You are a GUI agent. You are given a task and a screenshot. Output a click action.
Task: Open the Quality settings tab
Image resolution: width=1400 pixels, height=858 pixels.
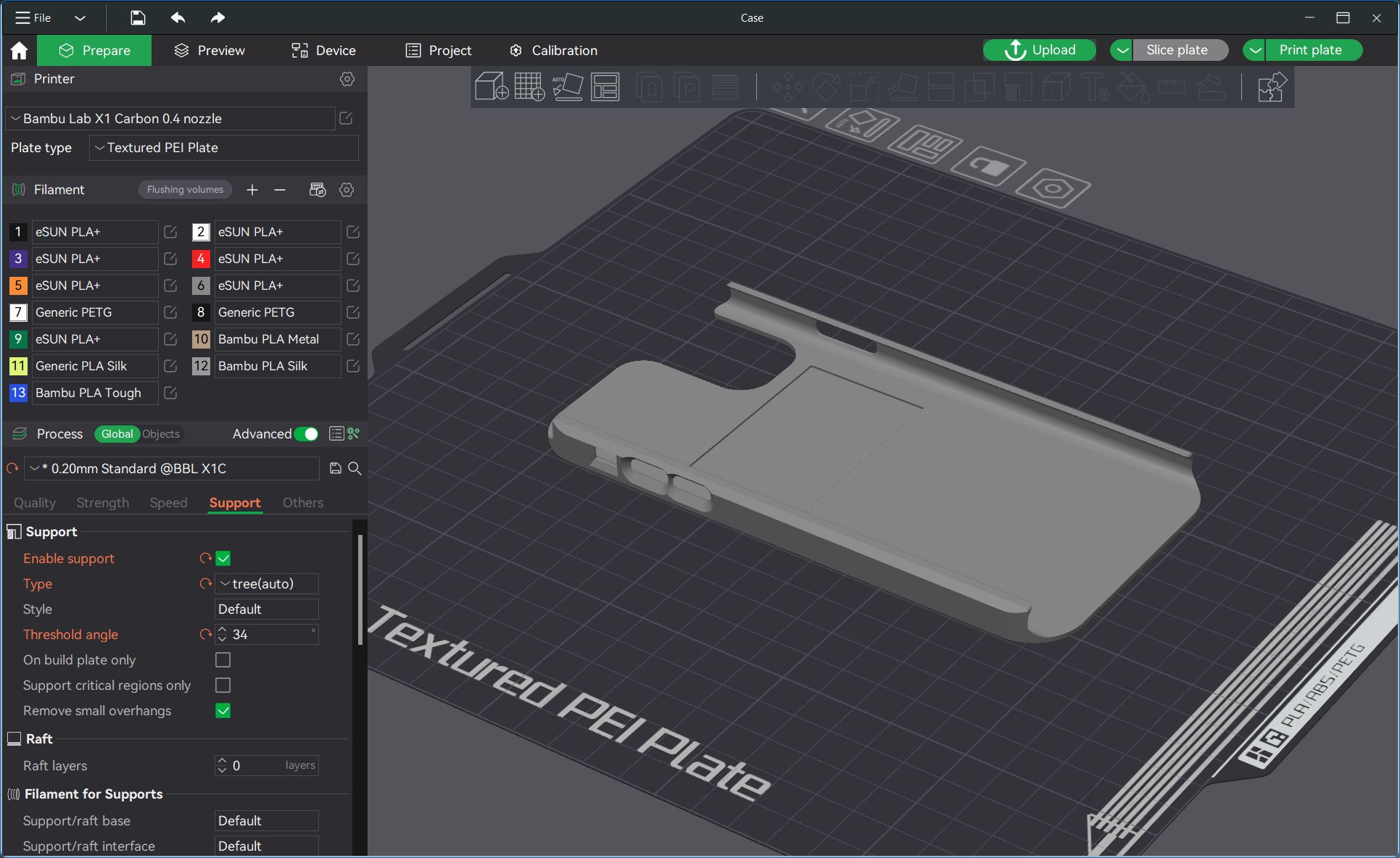click(x=35, y=503)
